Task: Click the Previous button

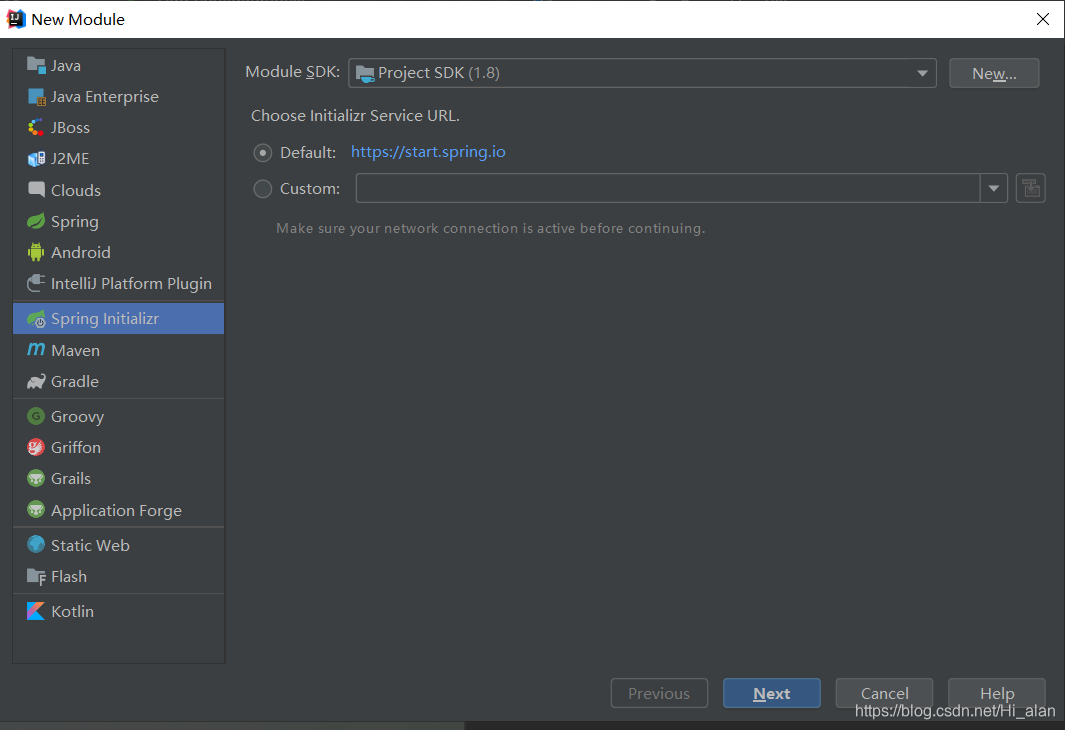Action: (x=659, y=693)
